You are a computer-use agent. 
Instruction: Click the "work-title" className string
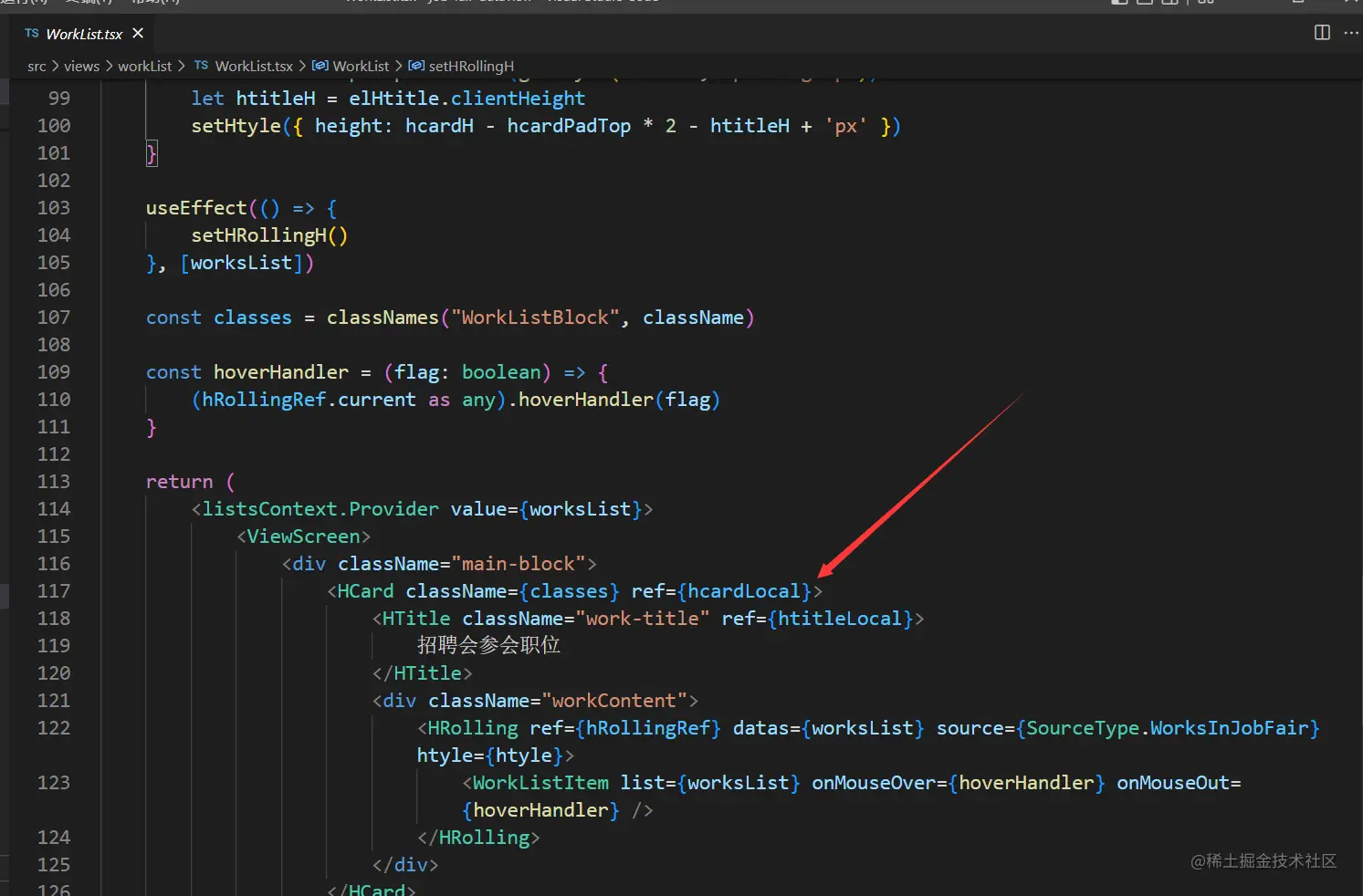point(643,619)
